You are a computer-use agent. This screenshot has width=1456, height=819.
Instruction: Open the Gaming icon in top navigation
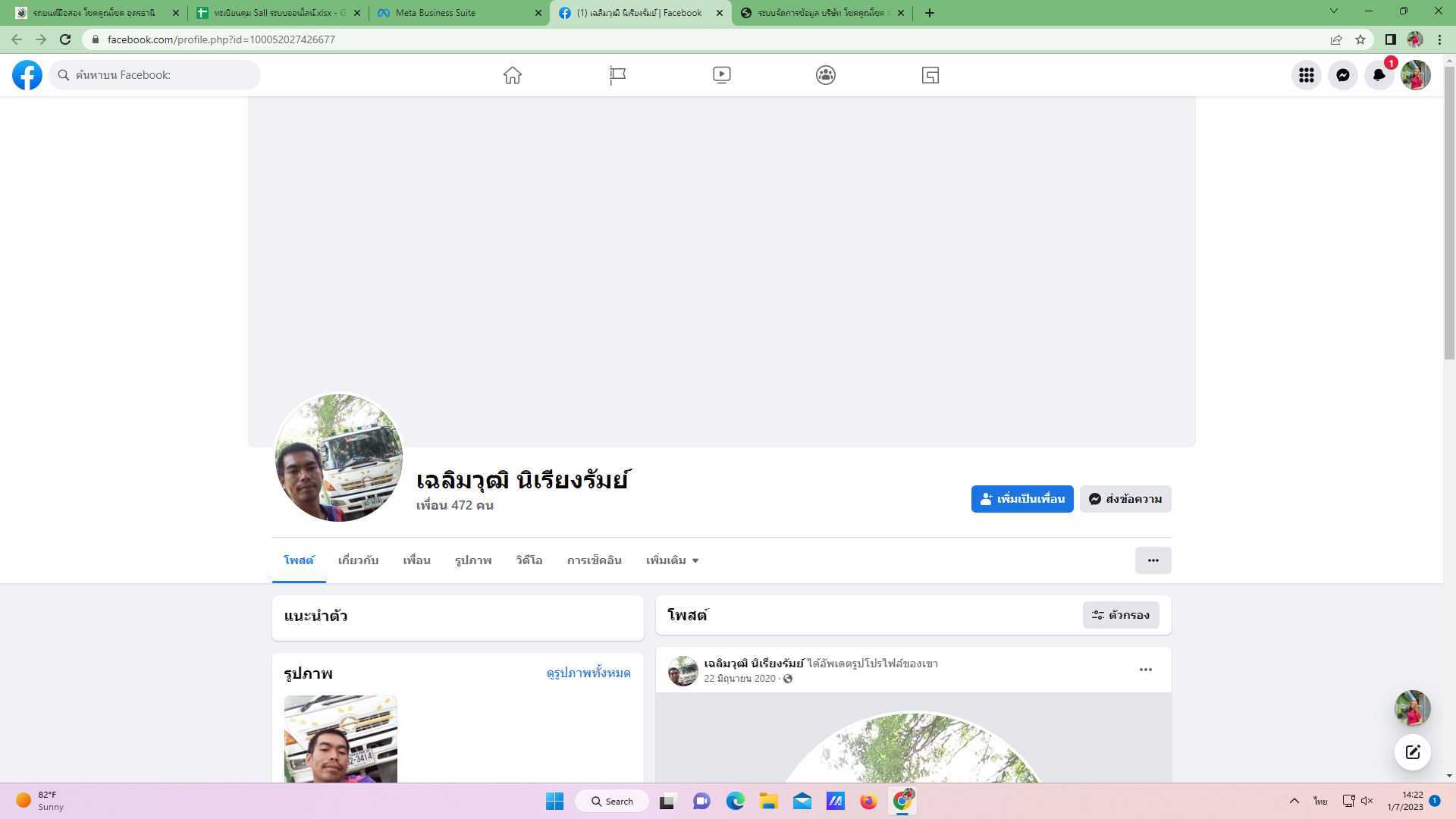point(930,75)
